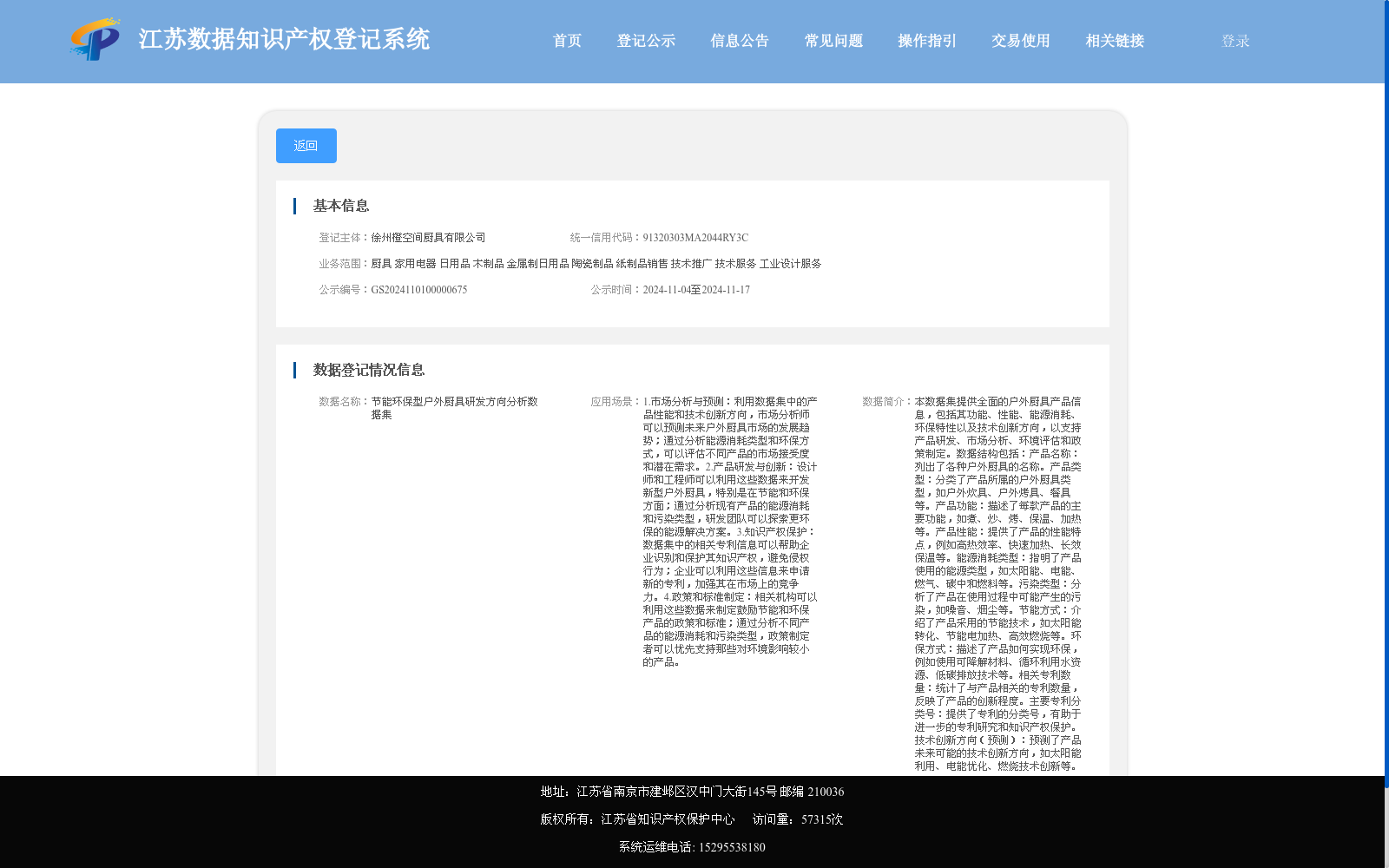The width and height of the screenshot is (1389, 868).
Task: Select data name 节能环保型户外厨具研发方向分析数据集
Action: pos(455,408)
